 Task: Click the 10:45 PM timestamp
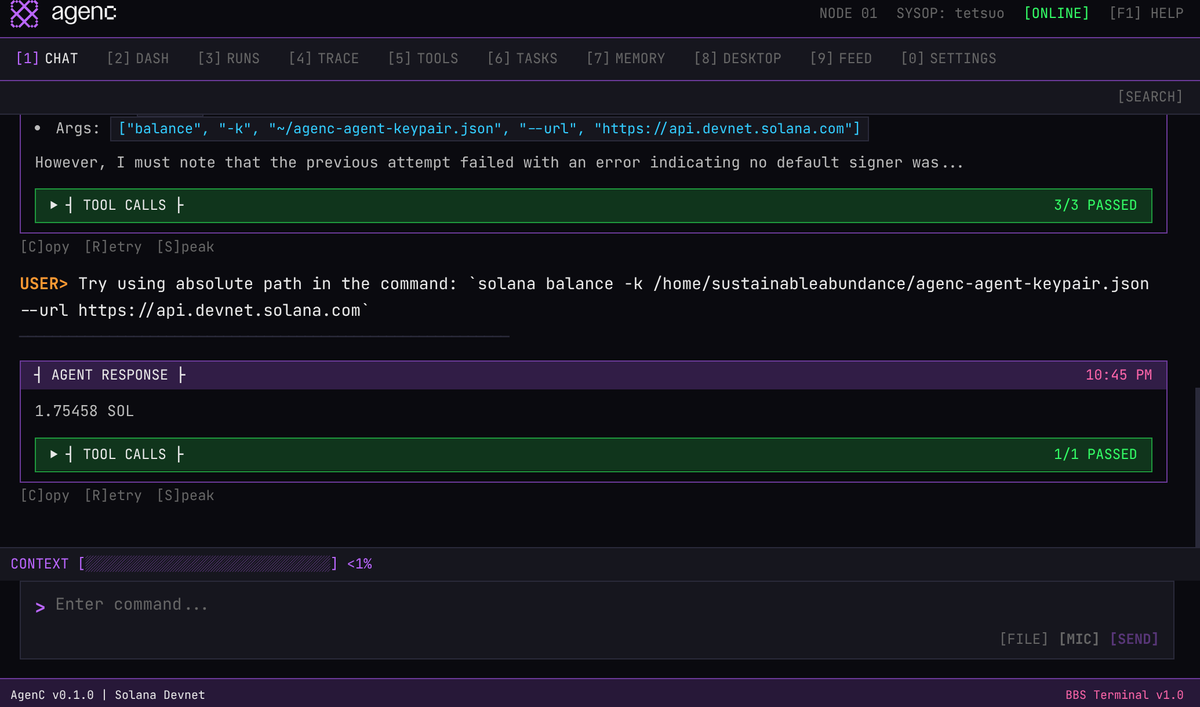click(x=1119, y=375)
